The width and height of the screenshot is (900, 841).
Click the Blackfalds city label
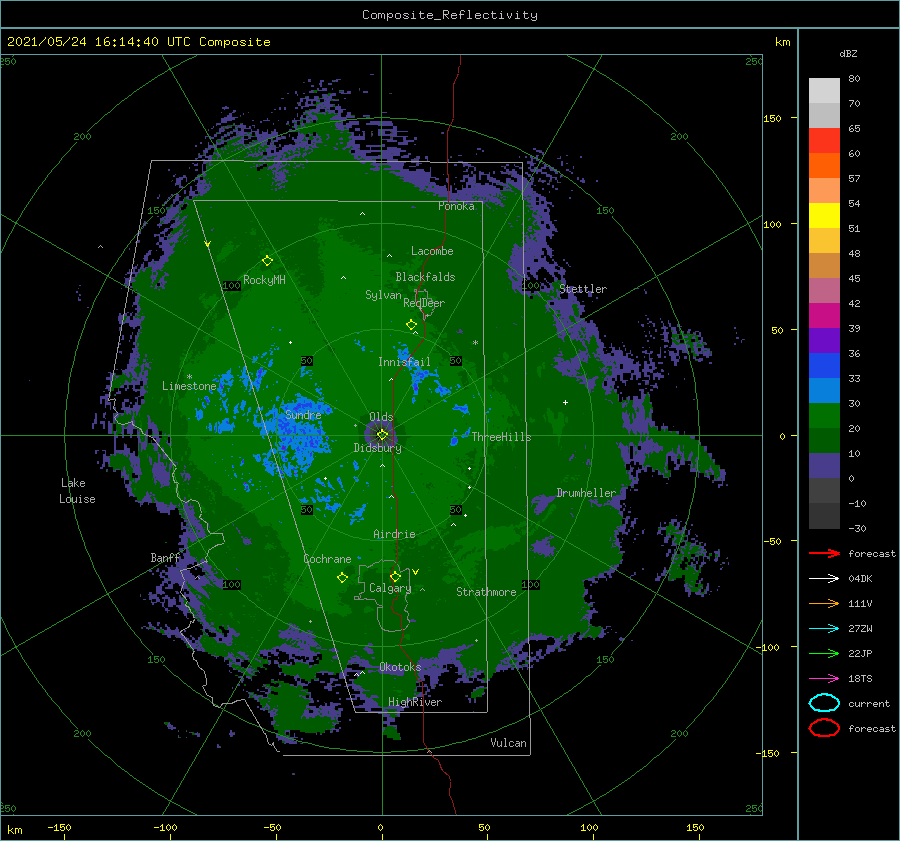point(425,277)
